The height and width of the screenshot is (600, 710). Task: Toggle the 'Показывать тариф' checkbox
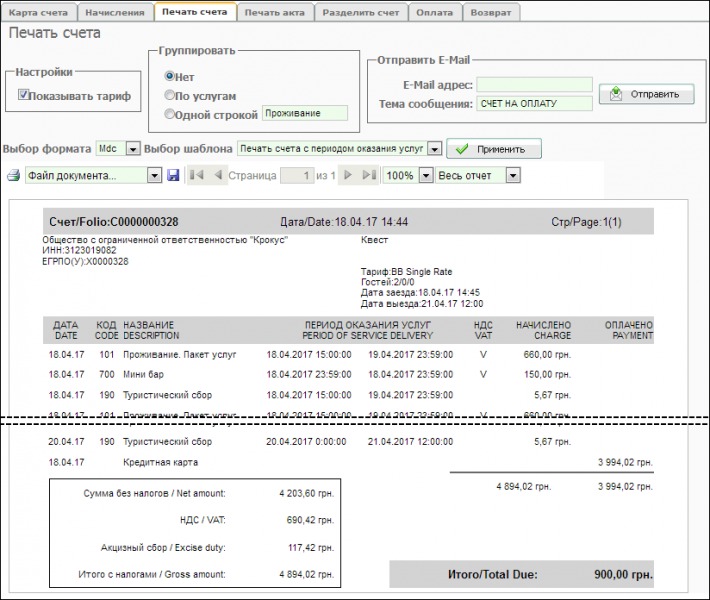click(24, 95)
